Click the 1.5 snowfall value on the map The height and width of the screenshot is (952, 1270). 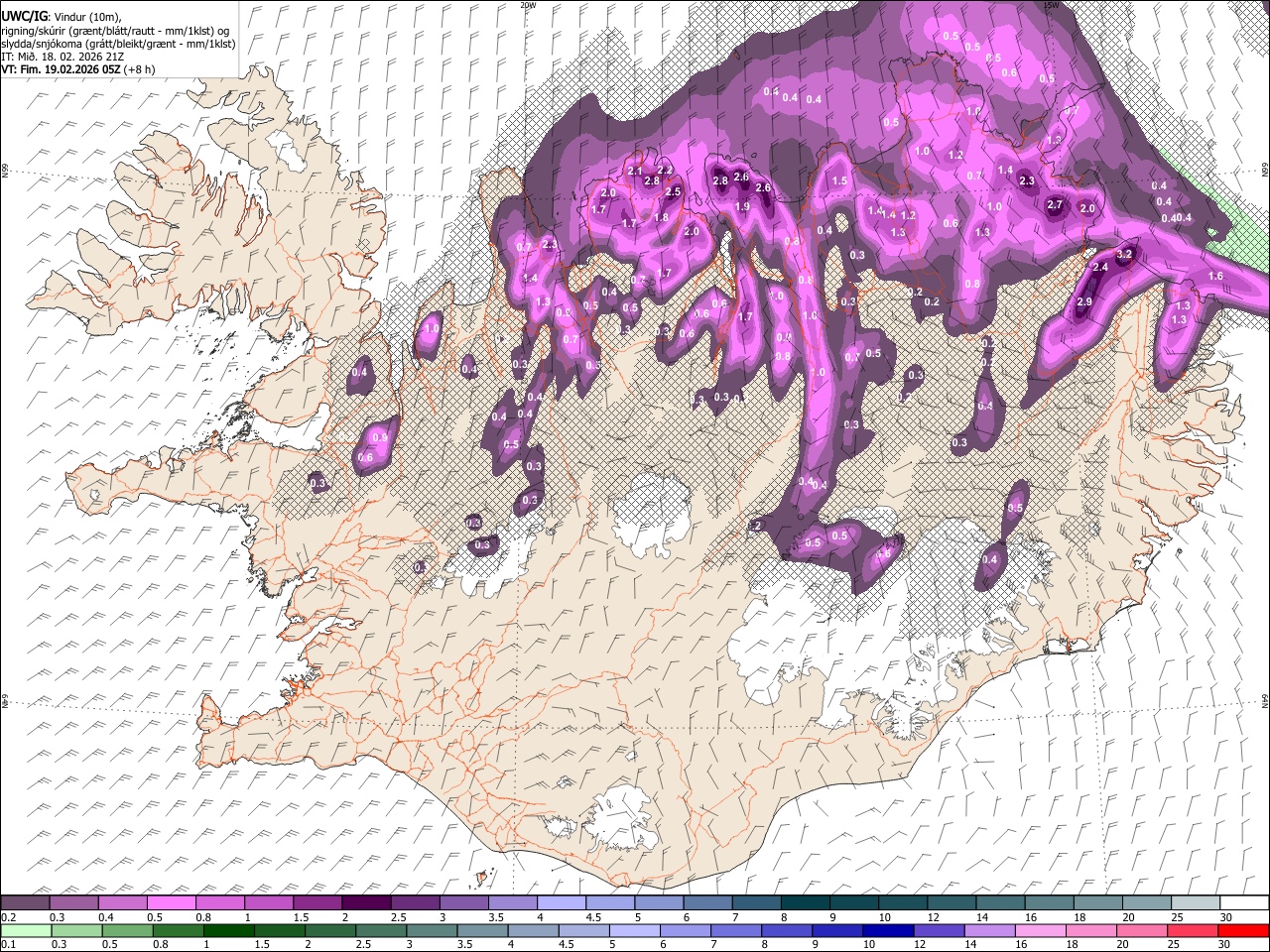click(x=839, y=181)
